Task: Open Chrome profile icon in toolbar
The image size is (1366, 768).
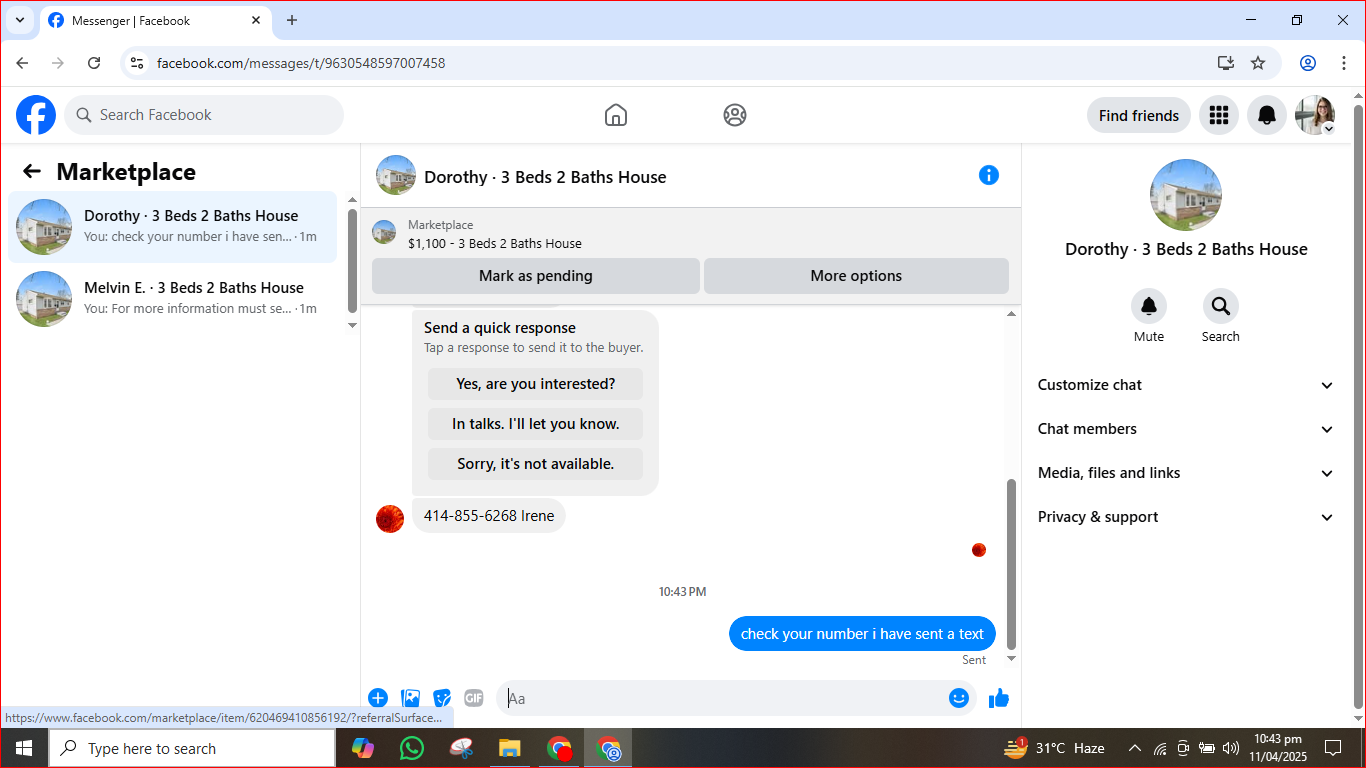Action: pyautogui.click(x=1308, y=63)
